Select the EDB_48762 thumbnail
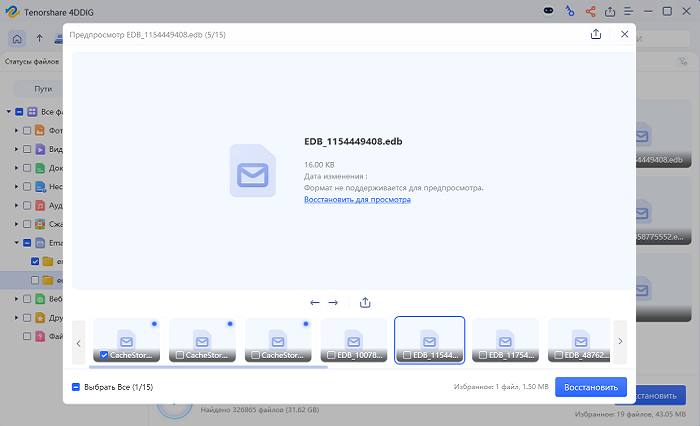700x426 pixels. (579, 340)
